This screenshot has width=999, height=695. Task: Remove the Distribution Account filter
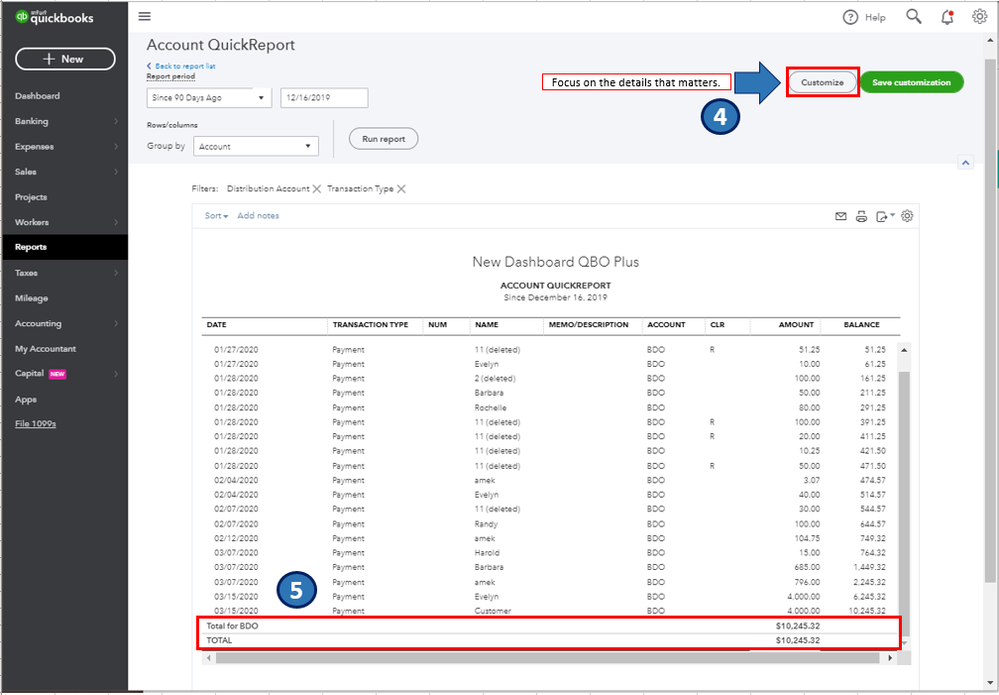pos(317,189)
